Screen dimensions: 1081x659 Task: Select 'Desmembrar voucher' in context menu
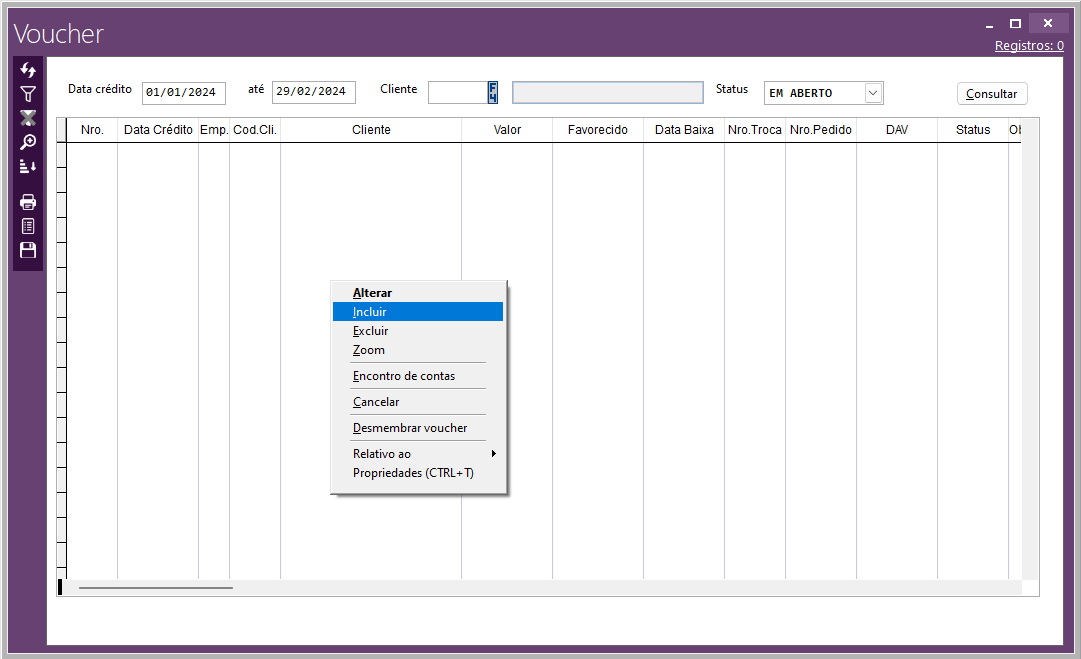pyautogui.click(x=410, y=428)
